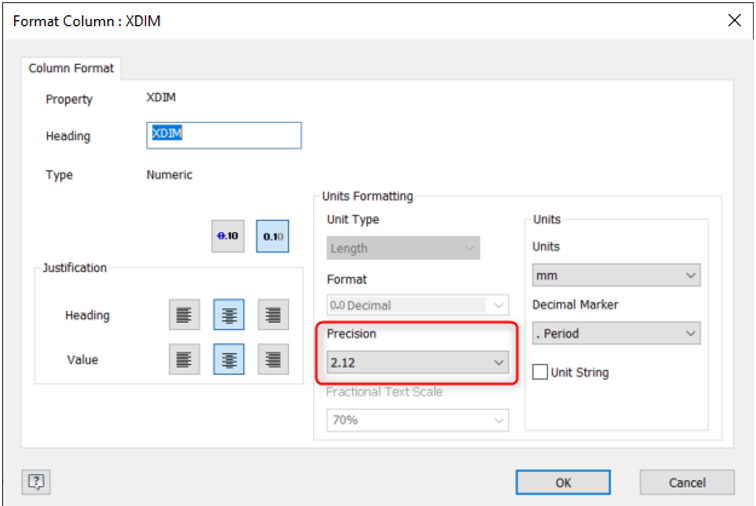Open the Units mm dropdown
This screenshot has width=756, height=506.
pyautogui.click(x=616, y=275)
